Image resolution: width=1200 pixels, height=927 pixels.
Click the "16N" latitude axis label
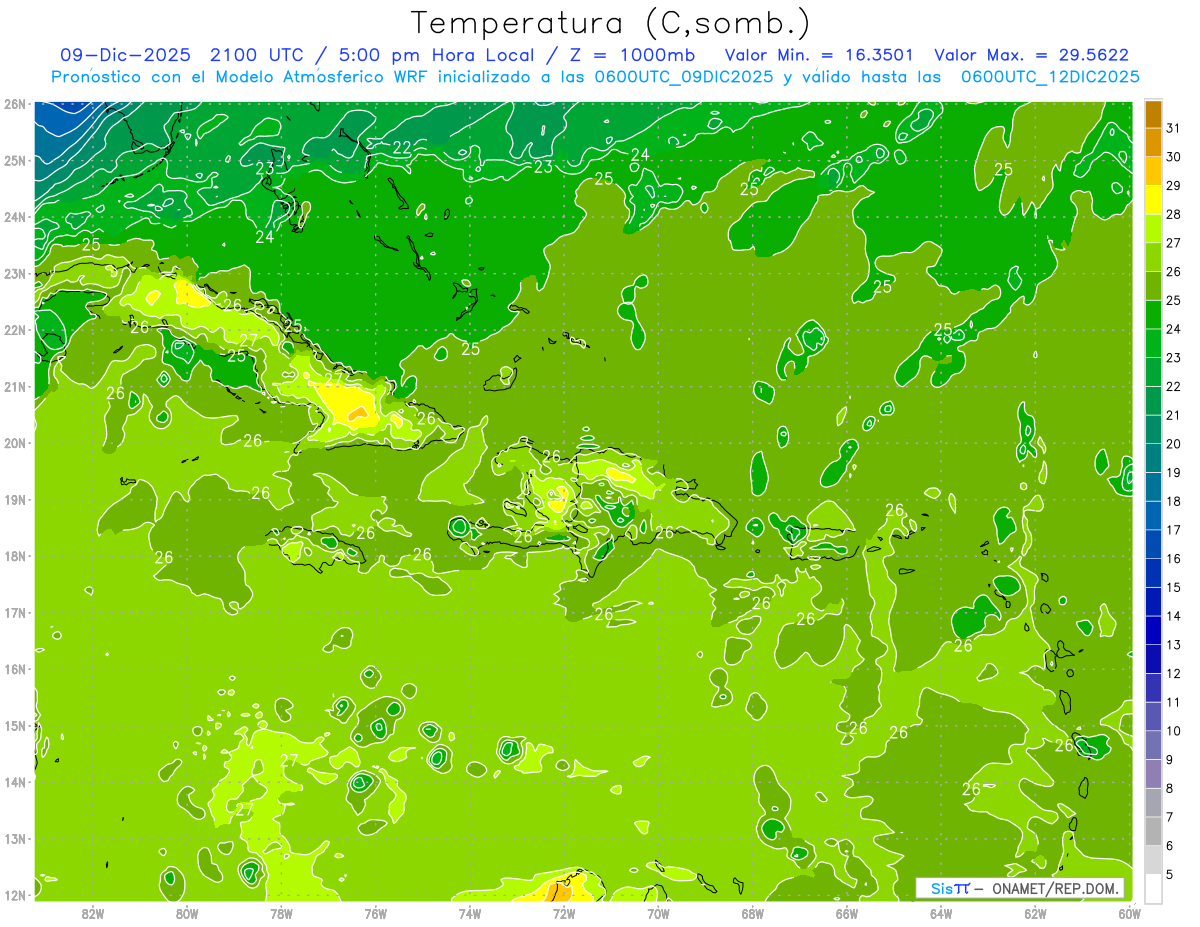(14, 669)
